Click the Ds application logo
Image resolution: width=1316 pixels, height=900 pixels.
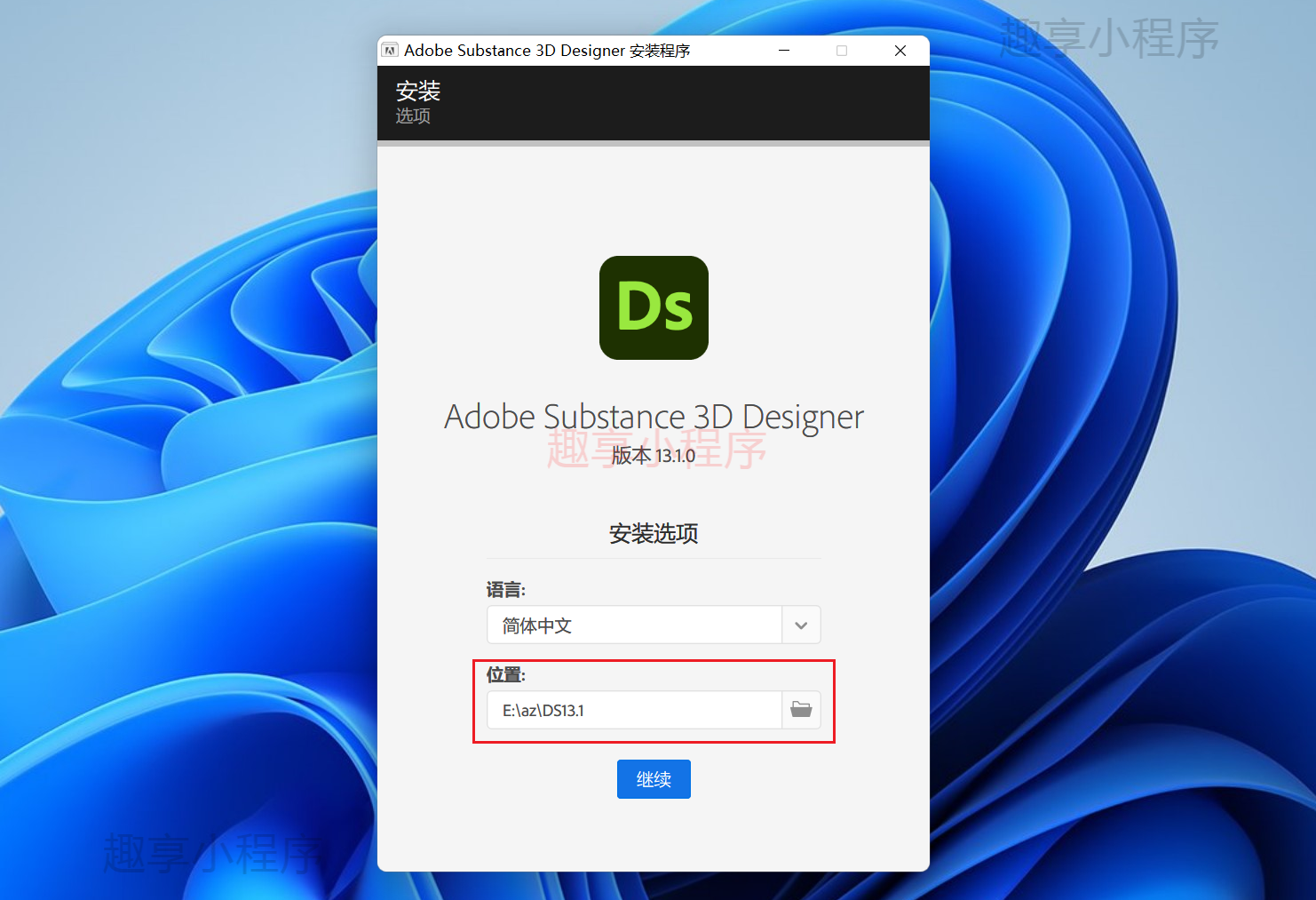[x=654, y=307]
